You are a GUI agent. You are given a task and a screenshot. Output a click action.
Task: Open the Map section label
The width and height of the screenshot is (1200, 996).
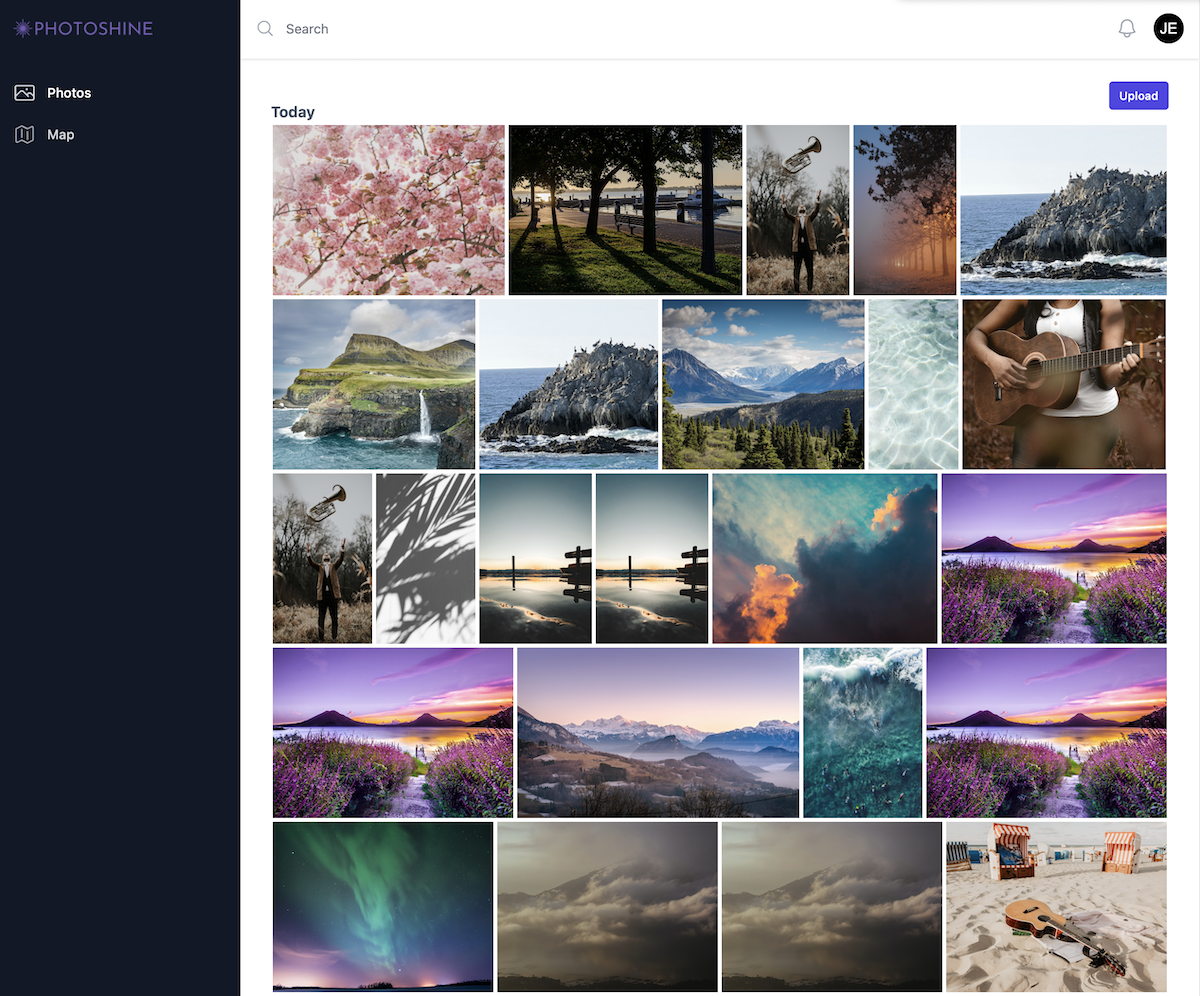[x=61, y=134]
